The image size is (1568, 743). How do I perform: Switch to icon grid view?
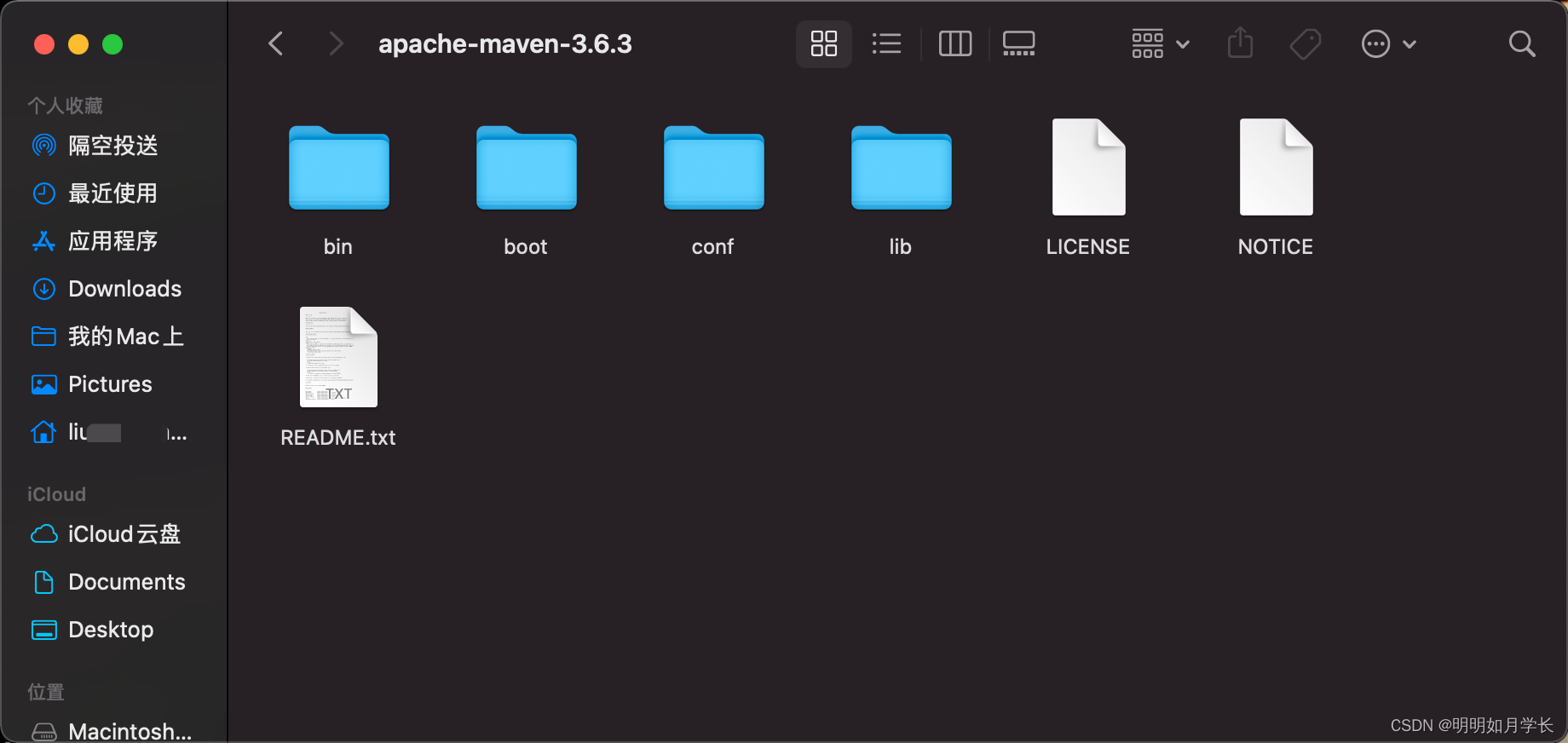(824, 43)
